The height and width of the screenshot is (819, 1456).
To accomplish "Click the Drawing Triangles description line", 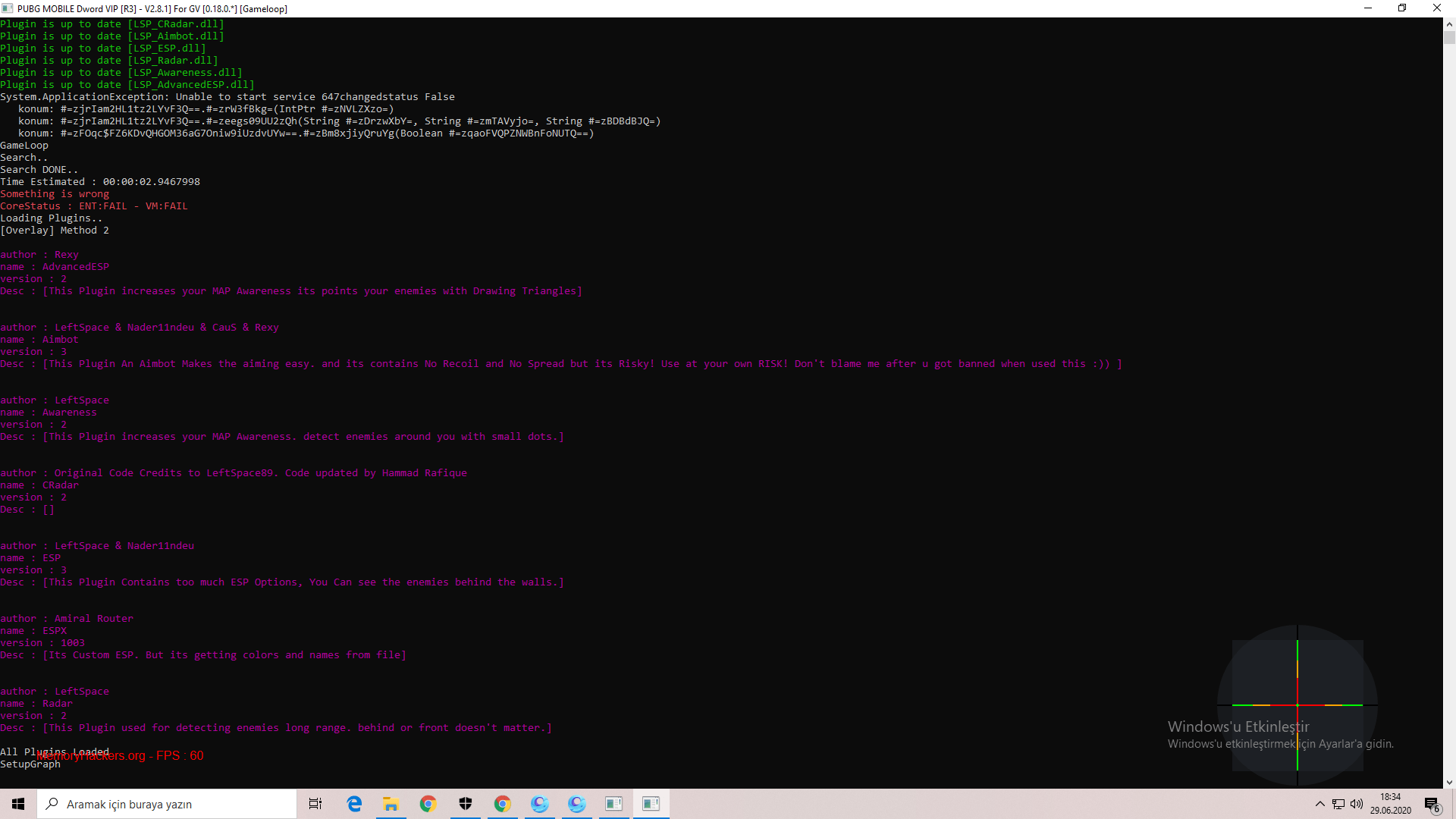I will [x=291, y=291].
